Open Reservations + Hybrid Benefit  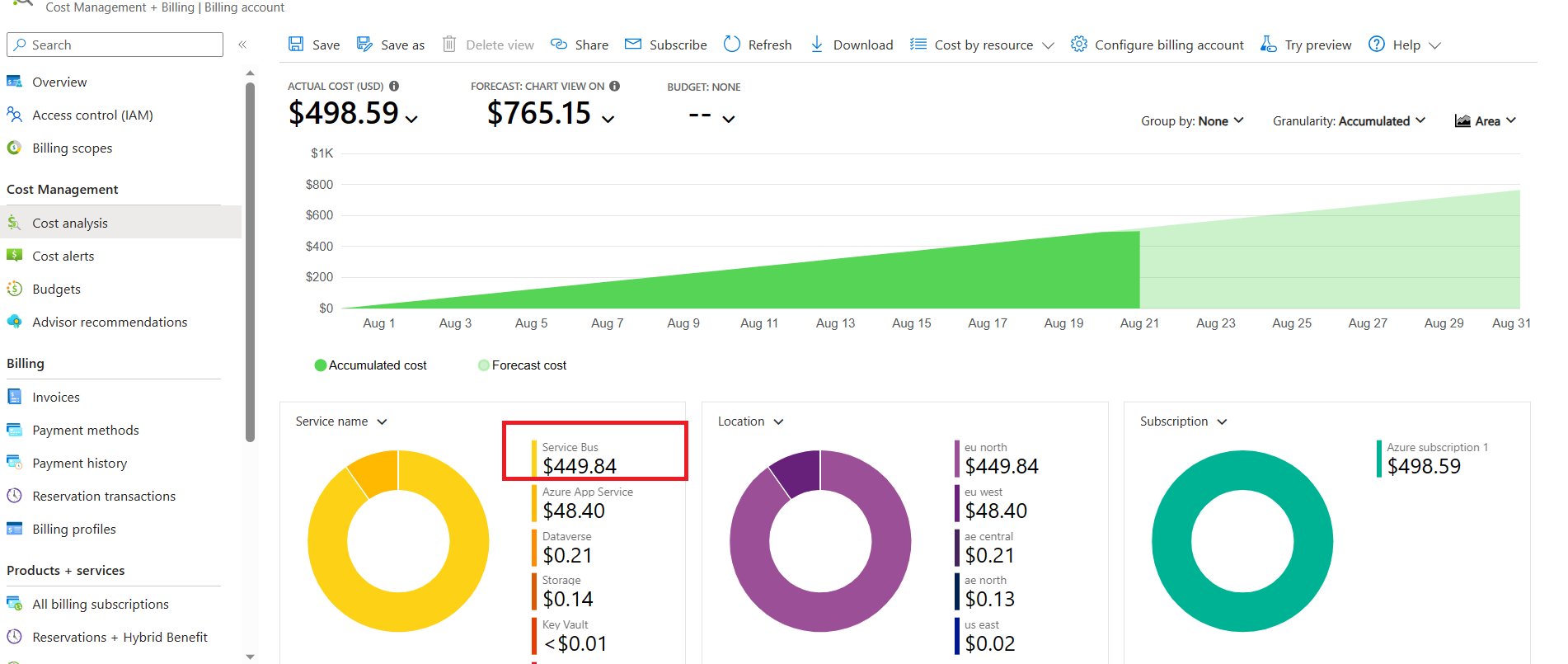[120, 637]
